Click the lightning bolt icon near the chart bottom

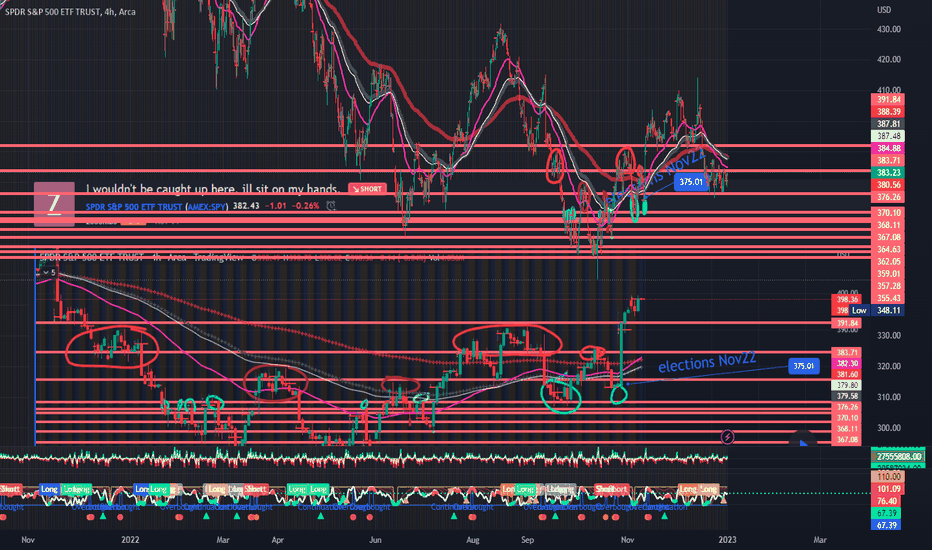[x=727, y=438]
